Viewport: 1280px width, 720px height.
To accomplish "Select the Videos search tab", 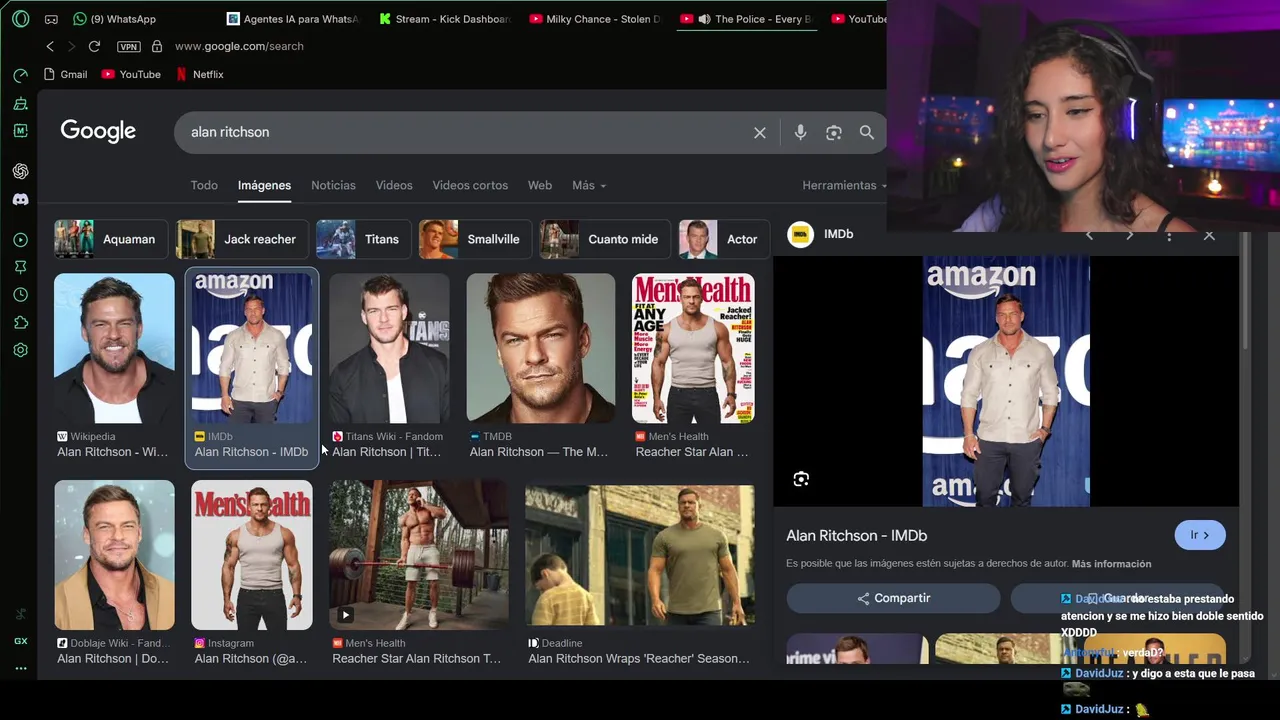I will coord(394,185).
